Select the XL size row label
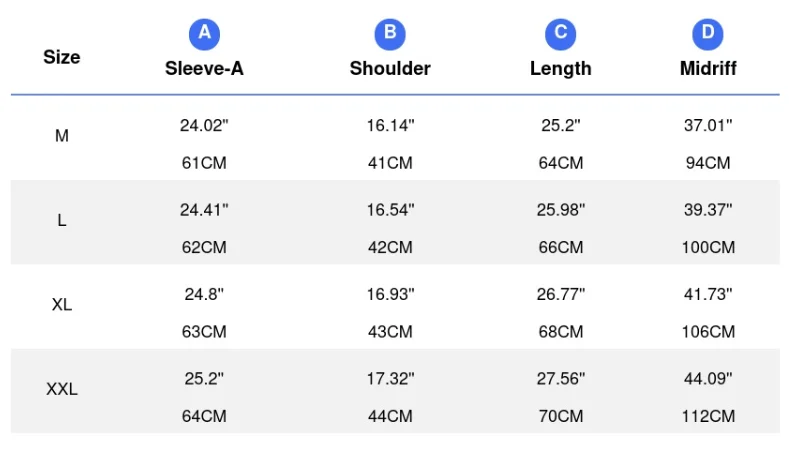Viewport: 789px width, 466px height. click(62, 304)
